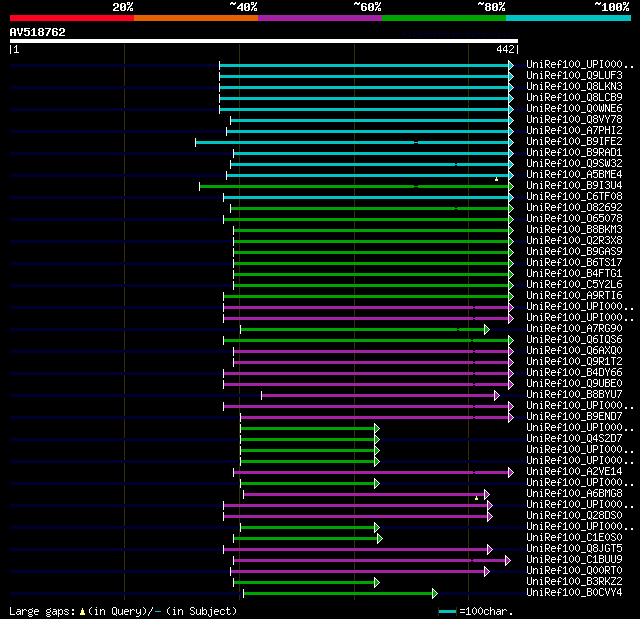
Task: Open the UniRef100_Q9LUF3 hit label
Action: coord(574,75)
